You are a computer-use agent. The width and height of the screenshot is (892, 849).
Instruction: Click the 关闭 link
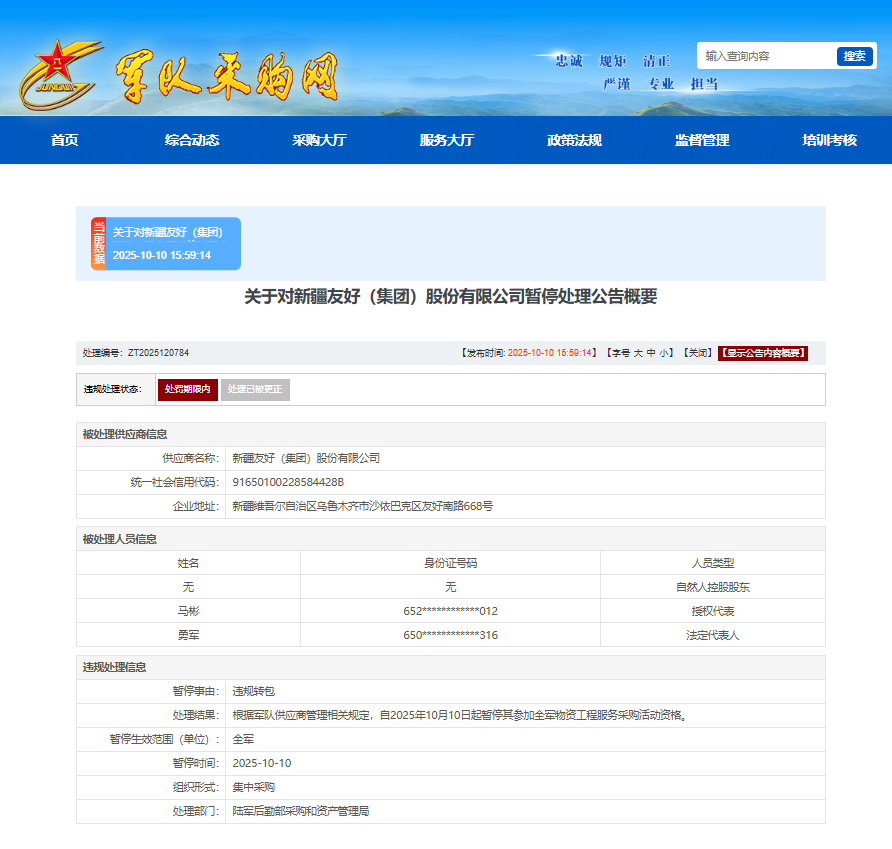point(698,353)
